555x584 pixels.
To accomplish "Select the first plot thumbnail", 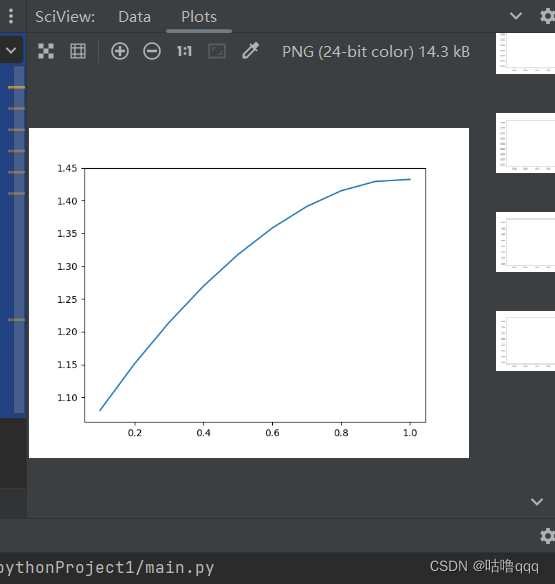I will click(x=525, y=53).
